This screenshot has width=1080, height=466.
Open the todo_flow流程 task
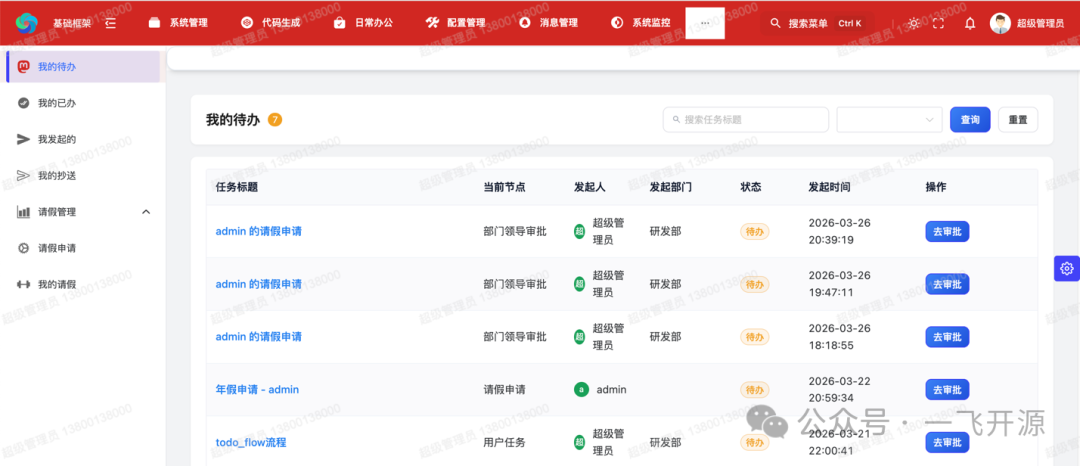tap(251, 442)
